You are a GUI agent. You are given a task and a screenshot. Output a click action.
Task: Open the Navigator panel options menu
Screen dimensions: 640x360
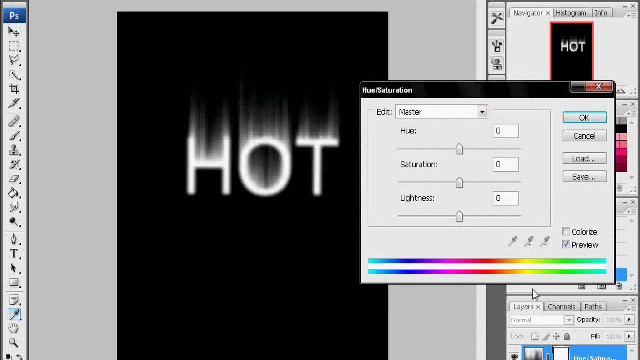click(630, 15)
